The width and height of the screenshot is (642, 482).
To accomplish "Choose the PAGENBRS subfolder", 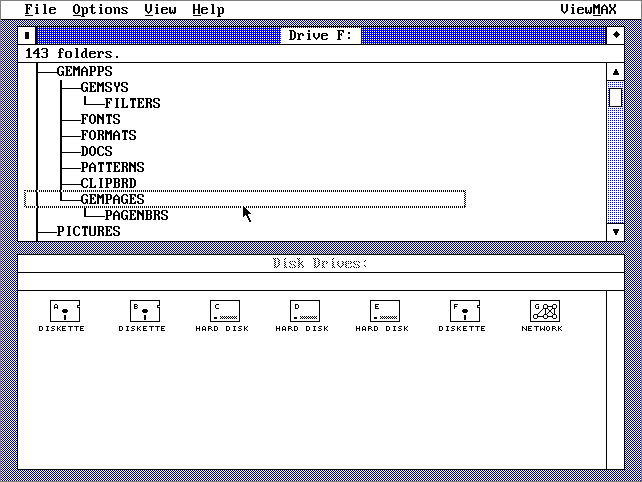I will pyautogui.click(x=136, y=215).
